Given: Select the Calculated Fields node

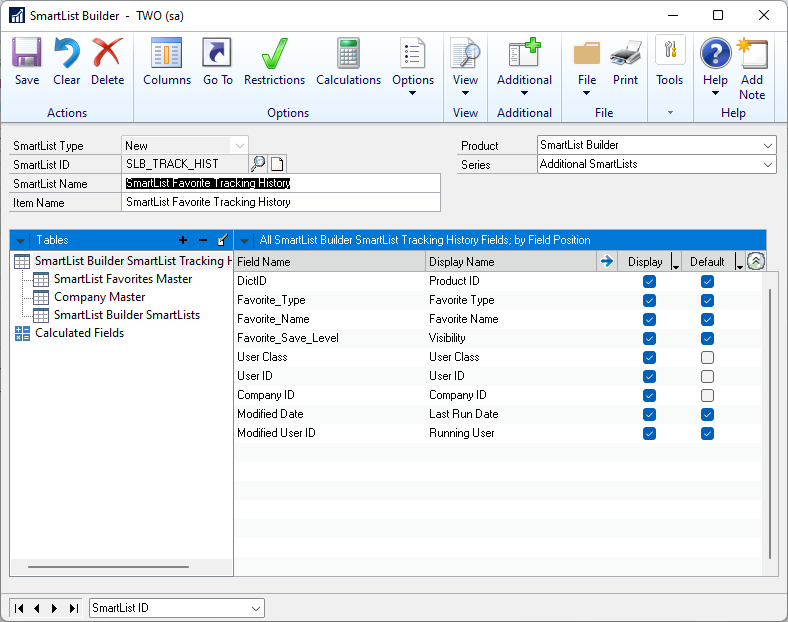Looking at the screenshot, I should click(x=69, y=333).
